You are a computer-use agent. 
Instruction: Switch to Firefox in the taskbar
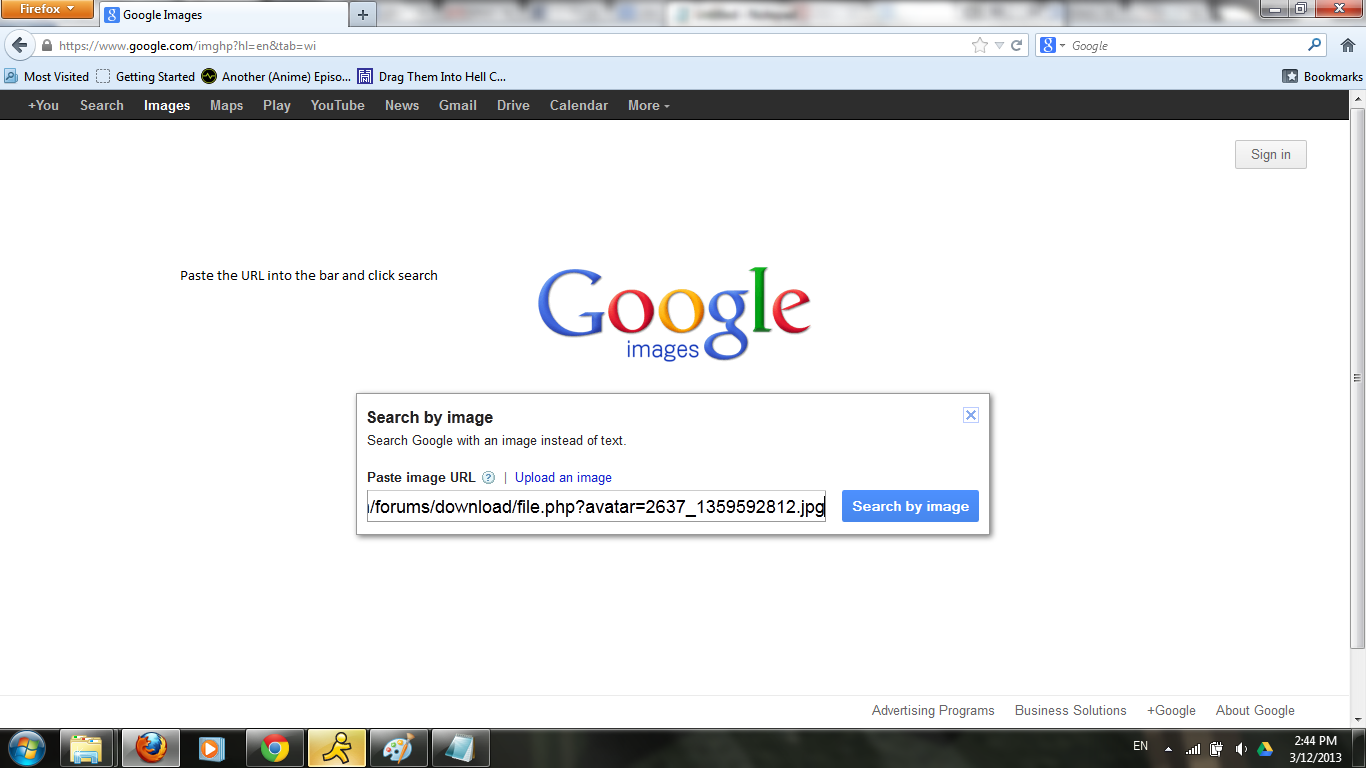(x=150, y=748)
